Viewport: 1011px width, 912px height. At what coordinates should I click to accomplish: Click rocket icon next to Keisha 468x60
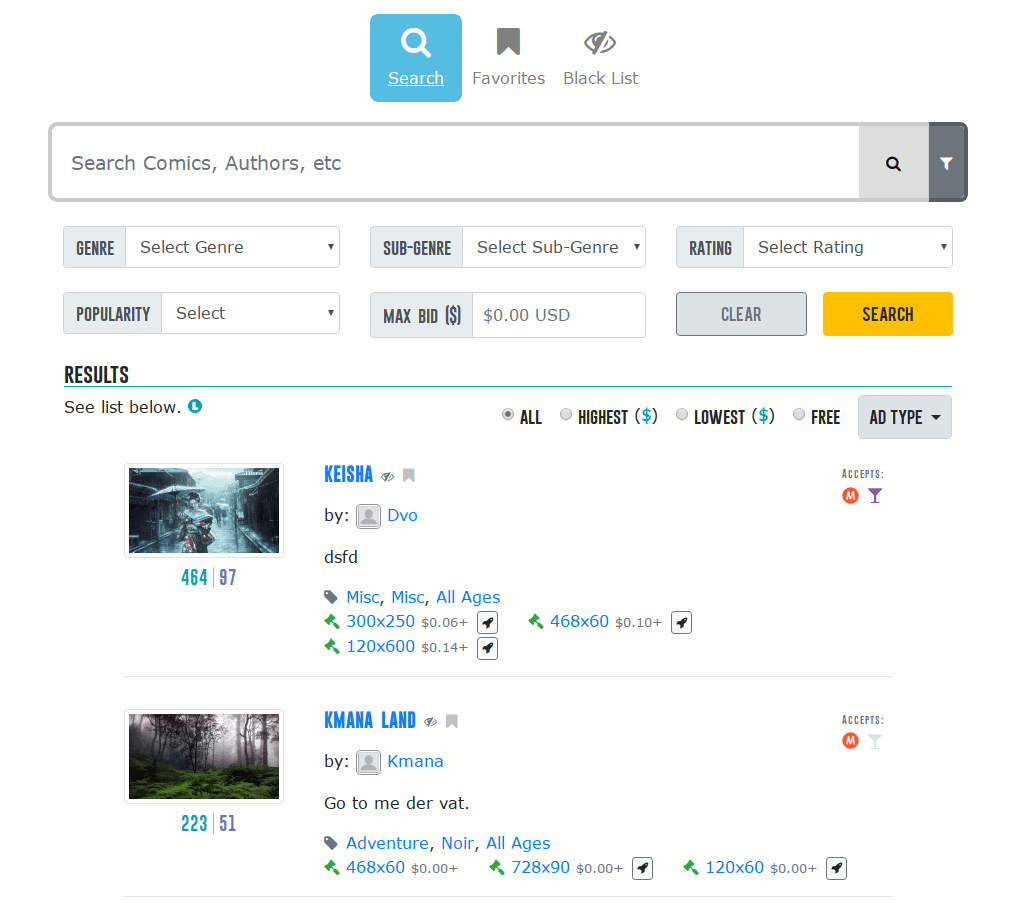[682, 622]
